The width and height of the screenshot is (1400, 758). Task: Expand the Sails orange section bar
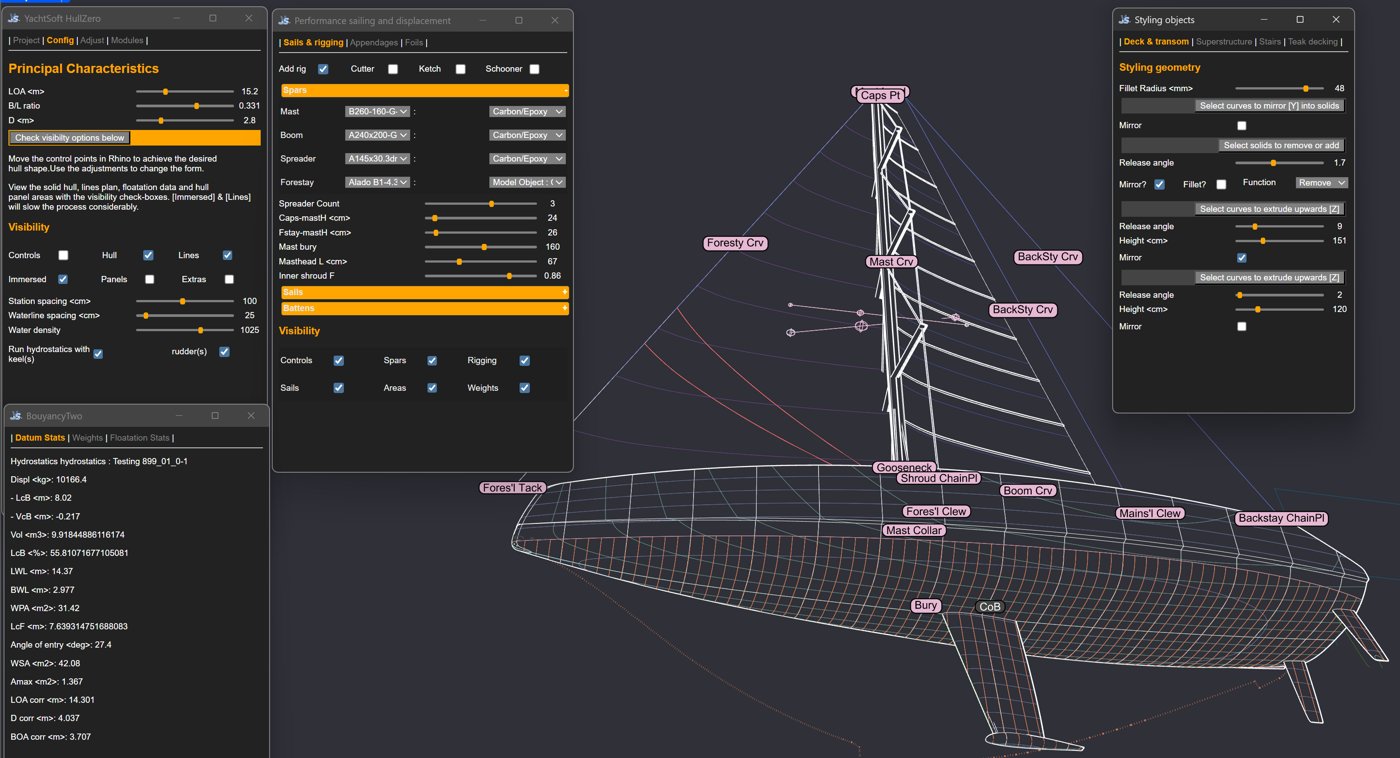pyautogui.click(x=425, y=292)
